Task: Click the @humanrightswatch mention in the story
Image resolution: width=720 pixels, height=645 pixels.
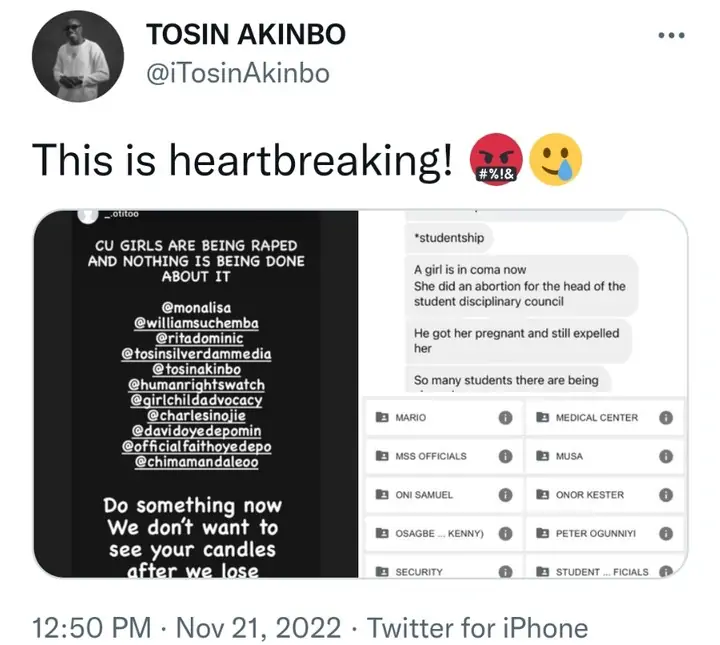Action: pyautogui.click(x=195, y=384)
